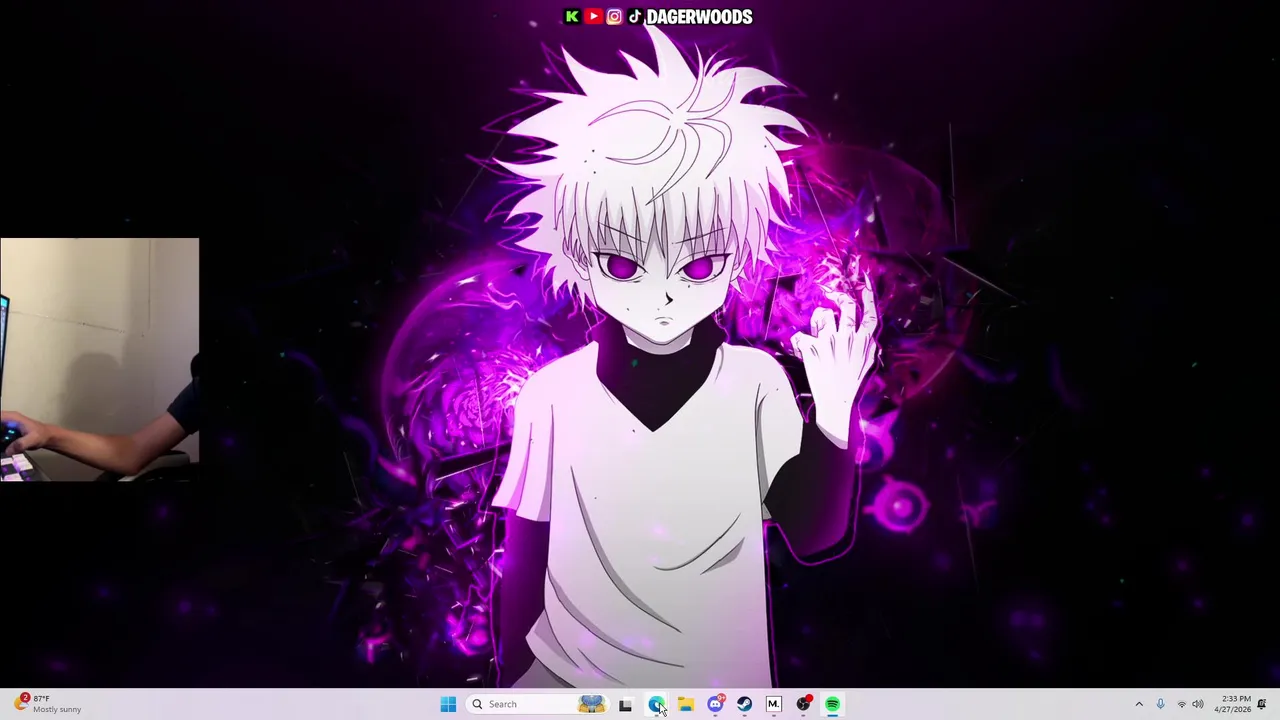Open File Explorer from the taskbar
1280x720 pixels.
[x=685, y=704]
